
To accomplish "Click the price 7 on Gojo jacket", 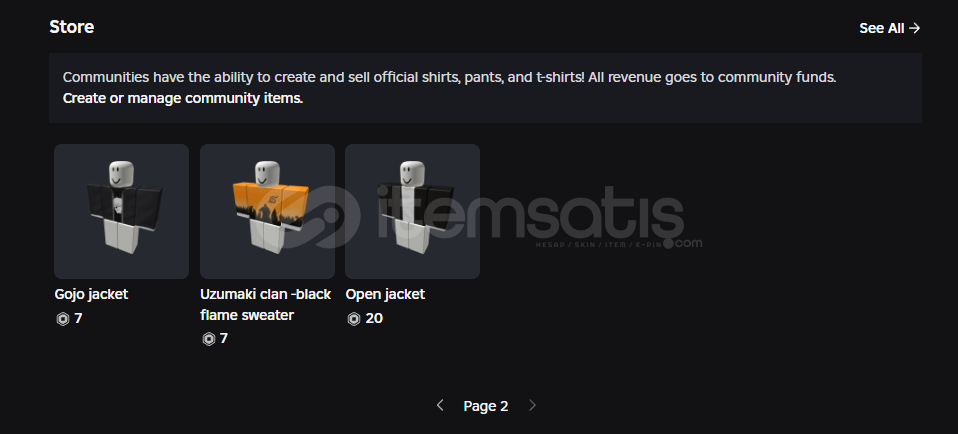I will pos(78,318).
